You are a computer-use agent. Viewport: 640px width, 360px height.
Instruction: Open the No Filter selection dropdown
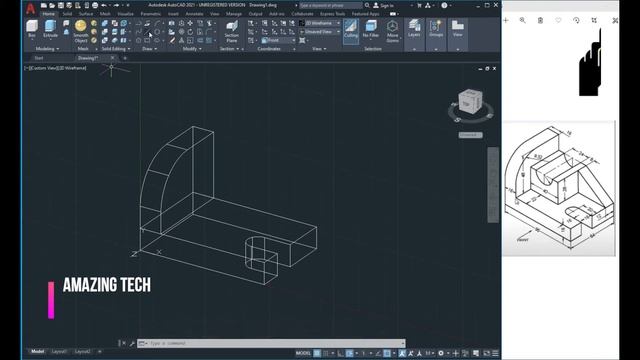[x=371, y=29]
